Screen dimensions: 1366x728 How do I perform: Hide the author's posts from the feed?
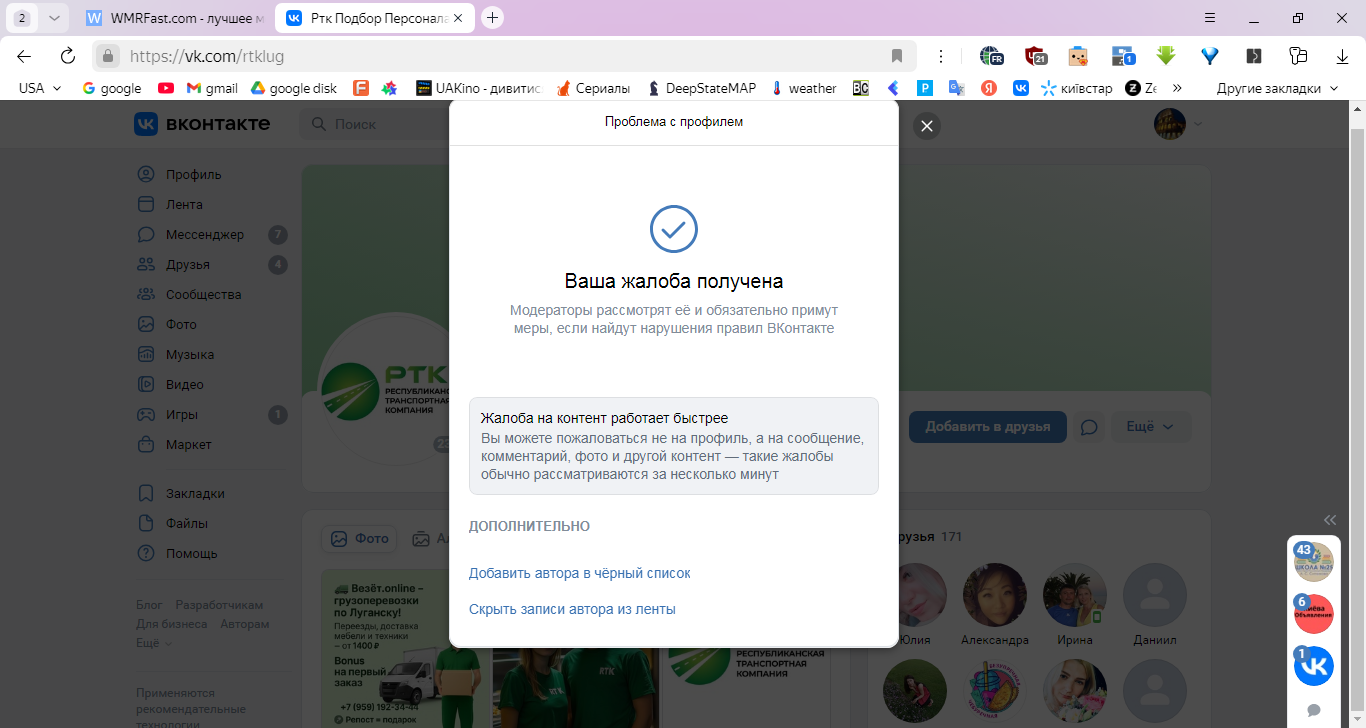[572, 609]
